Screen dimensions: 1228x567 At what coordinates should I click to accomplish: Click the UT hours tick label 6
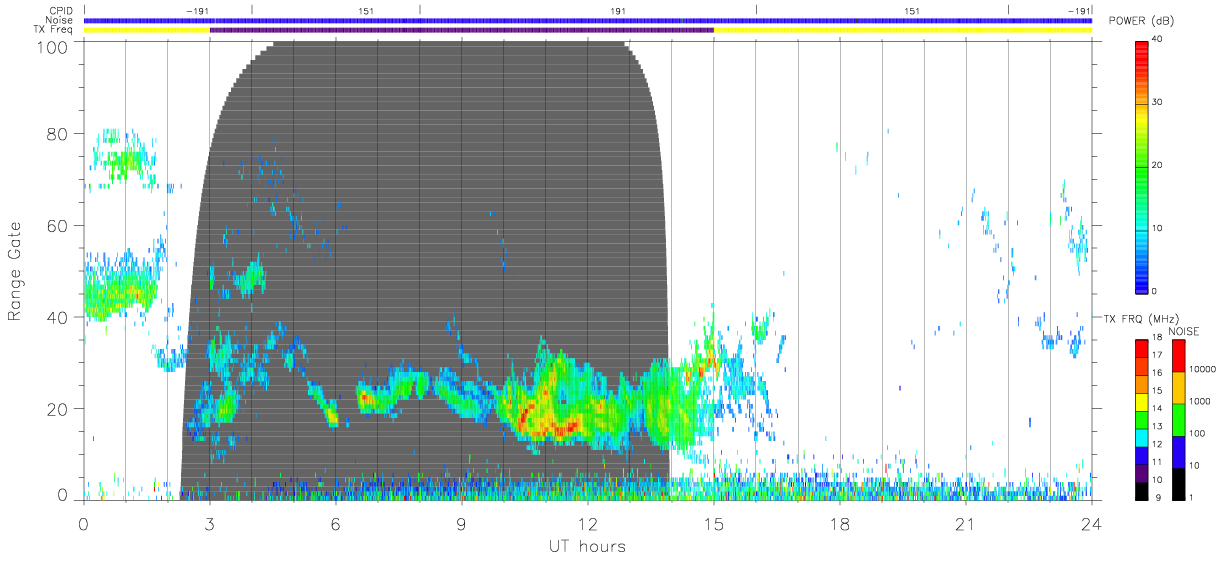[336, 523]
